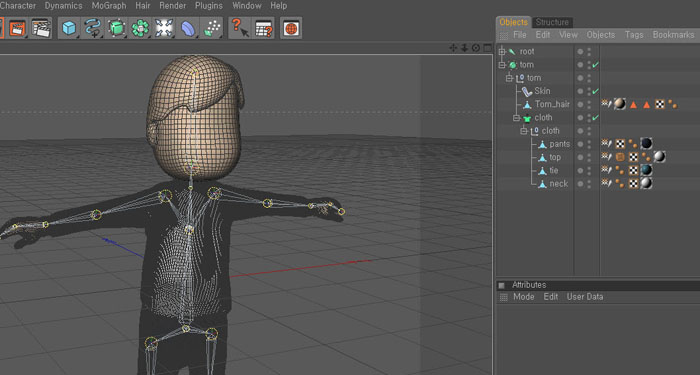
Task: Add a deformer with blue capsule icon
Action: pyautogui.click(x=188, y=28)
